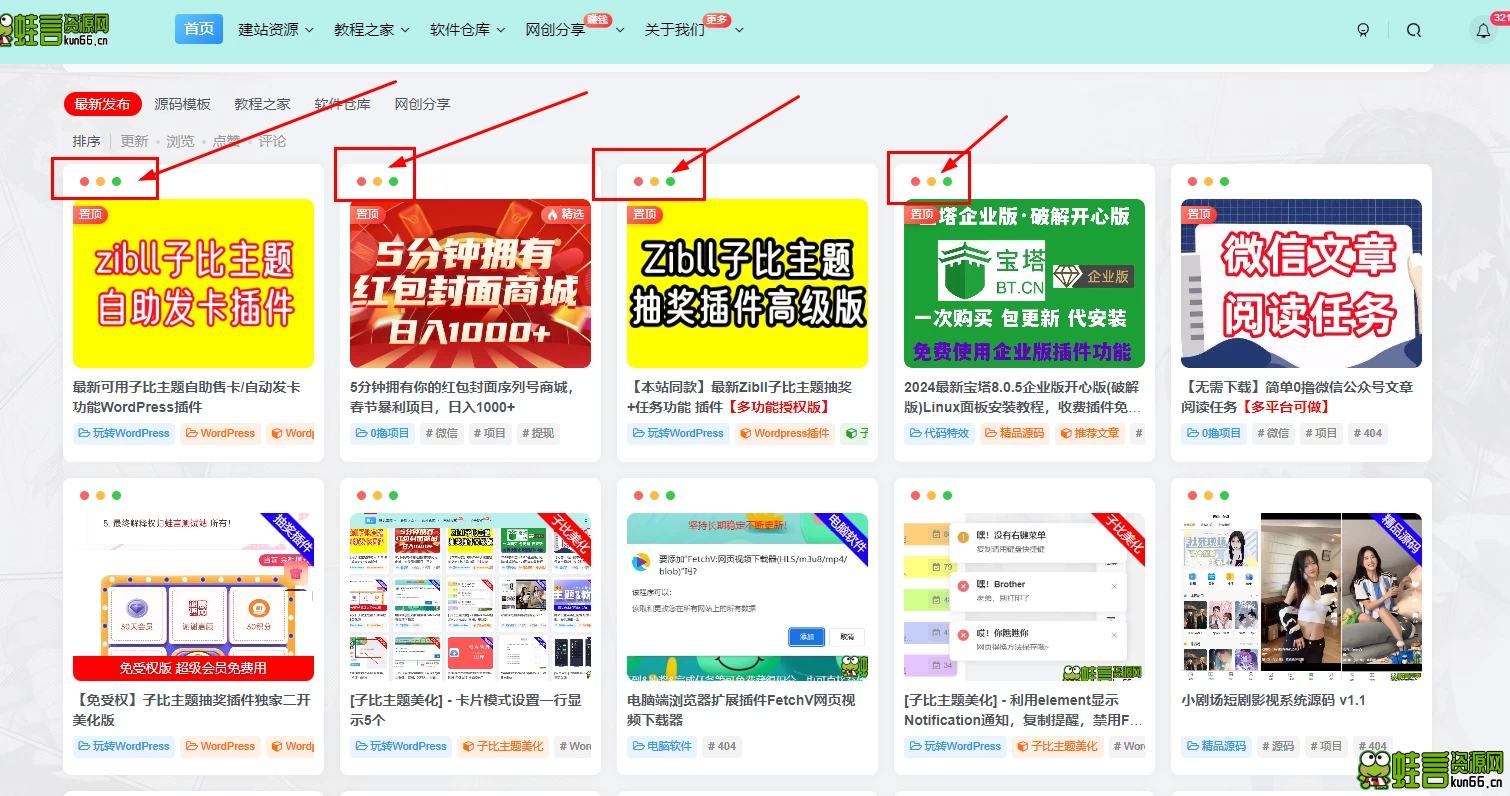Click the 电脑软件 tag under FetchV post
This screenshot has width=1510, height=796.
tap(662, 746)
